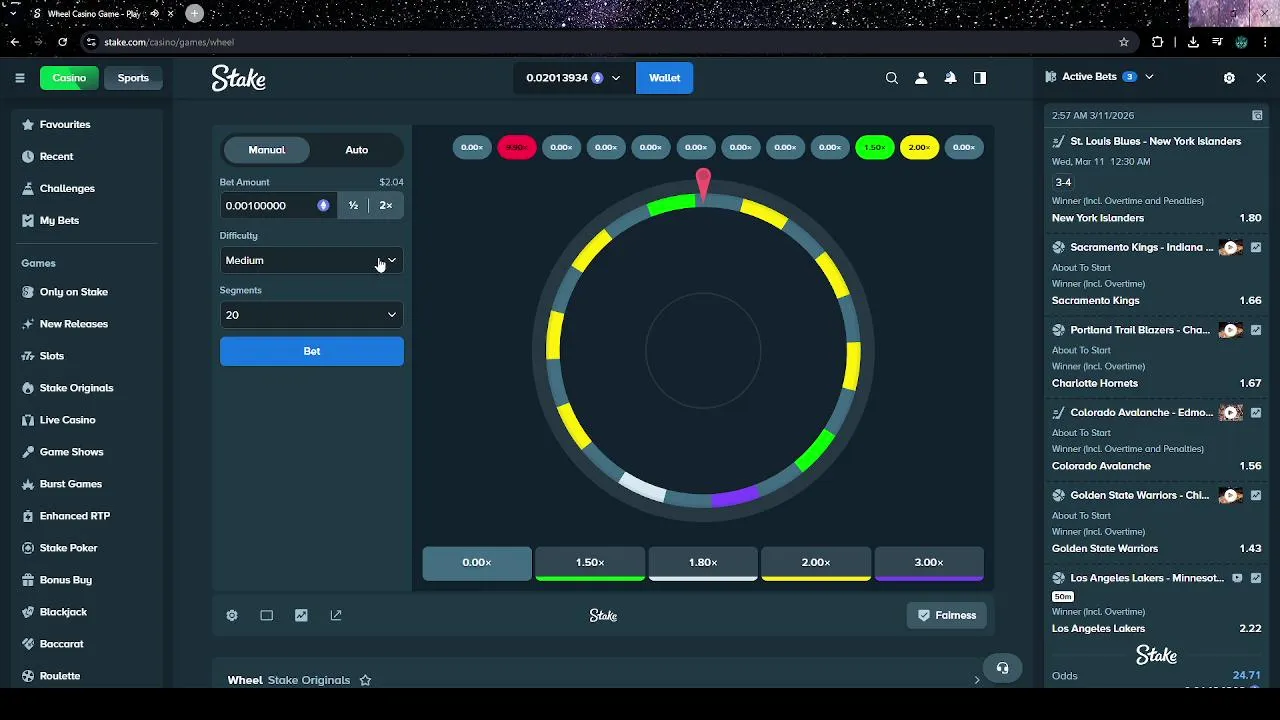Bookmark this page with the star icon
This screenshot has height=720, width=1280.
point(1124,42)
